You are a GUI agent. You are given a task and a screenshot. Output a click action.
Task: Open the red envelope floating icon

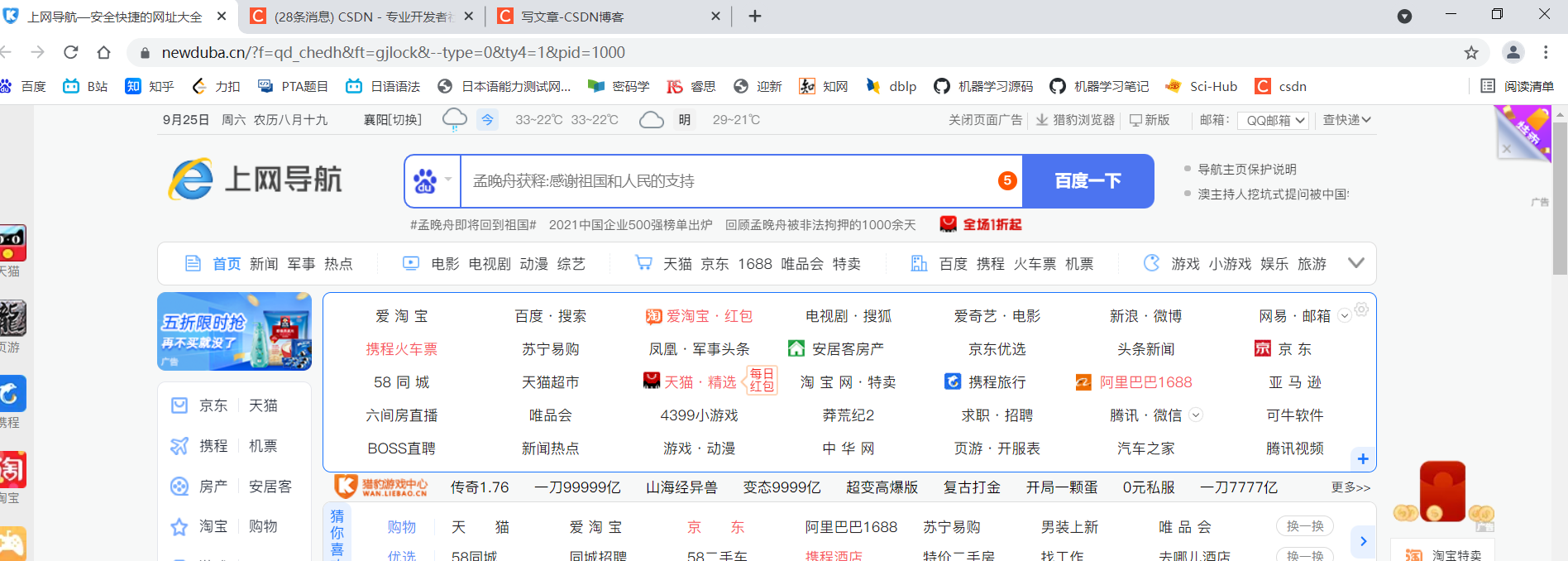pyautogui.click(x=1442, y=491)
